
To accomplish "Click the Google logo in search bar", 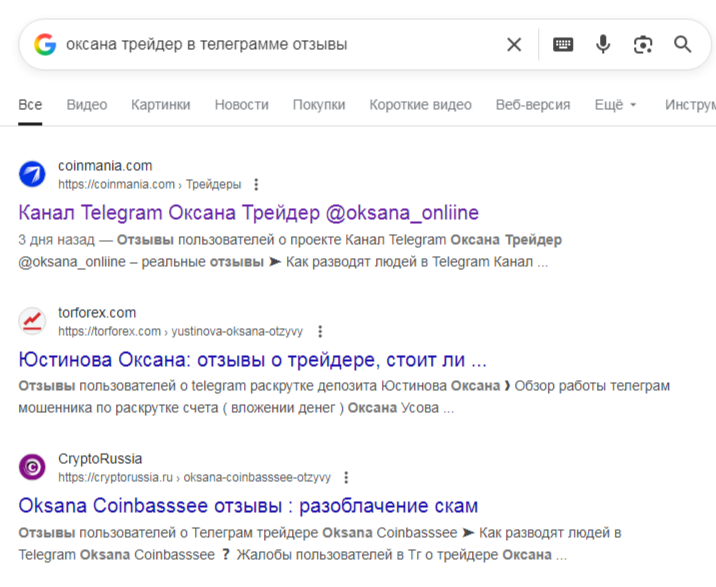I will (45, 45).
